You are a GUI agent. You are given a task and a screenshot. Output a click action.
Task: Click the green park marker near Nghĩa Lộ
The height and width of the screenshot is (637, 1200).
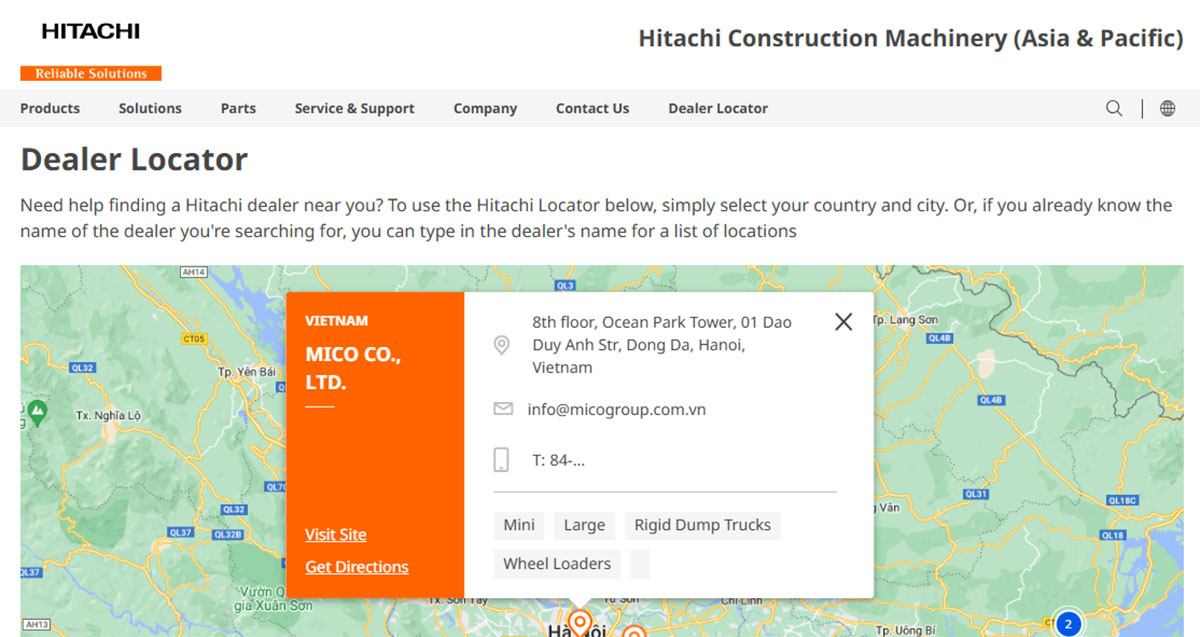pyautogui.click(x=37, y=410)
